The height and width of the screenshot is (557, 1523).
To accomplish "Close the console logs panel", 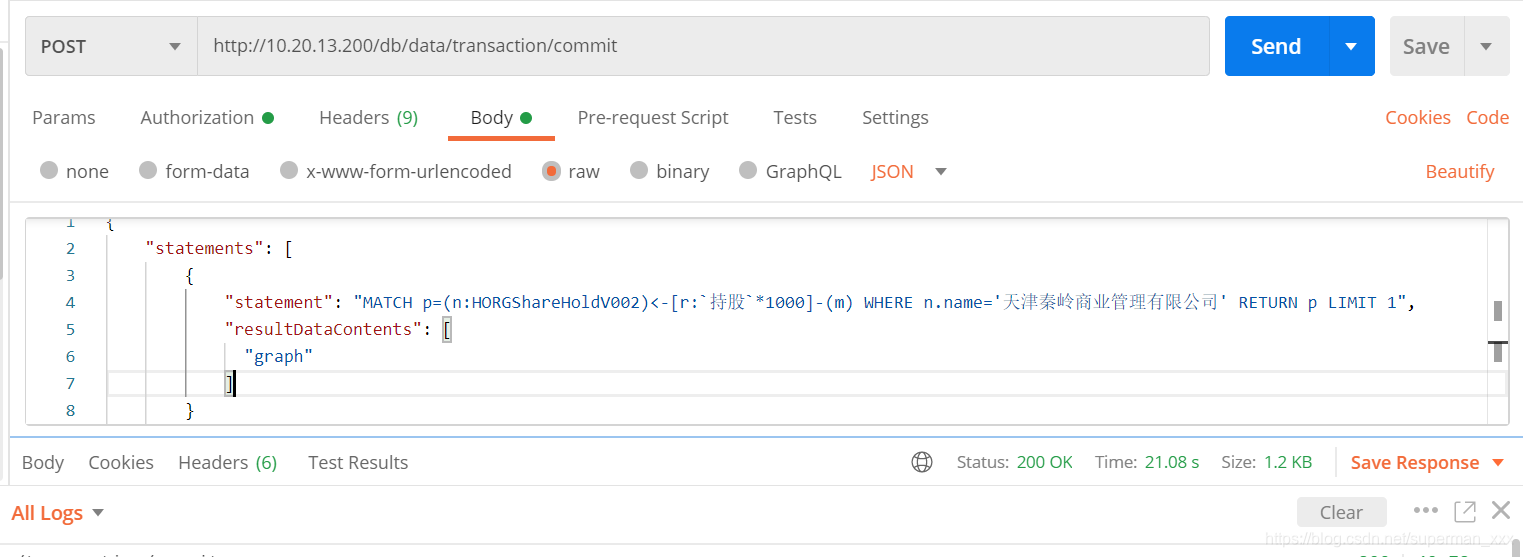I will 1501,511.
